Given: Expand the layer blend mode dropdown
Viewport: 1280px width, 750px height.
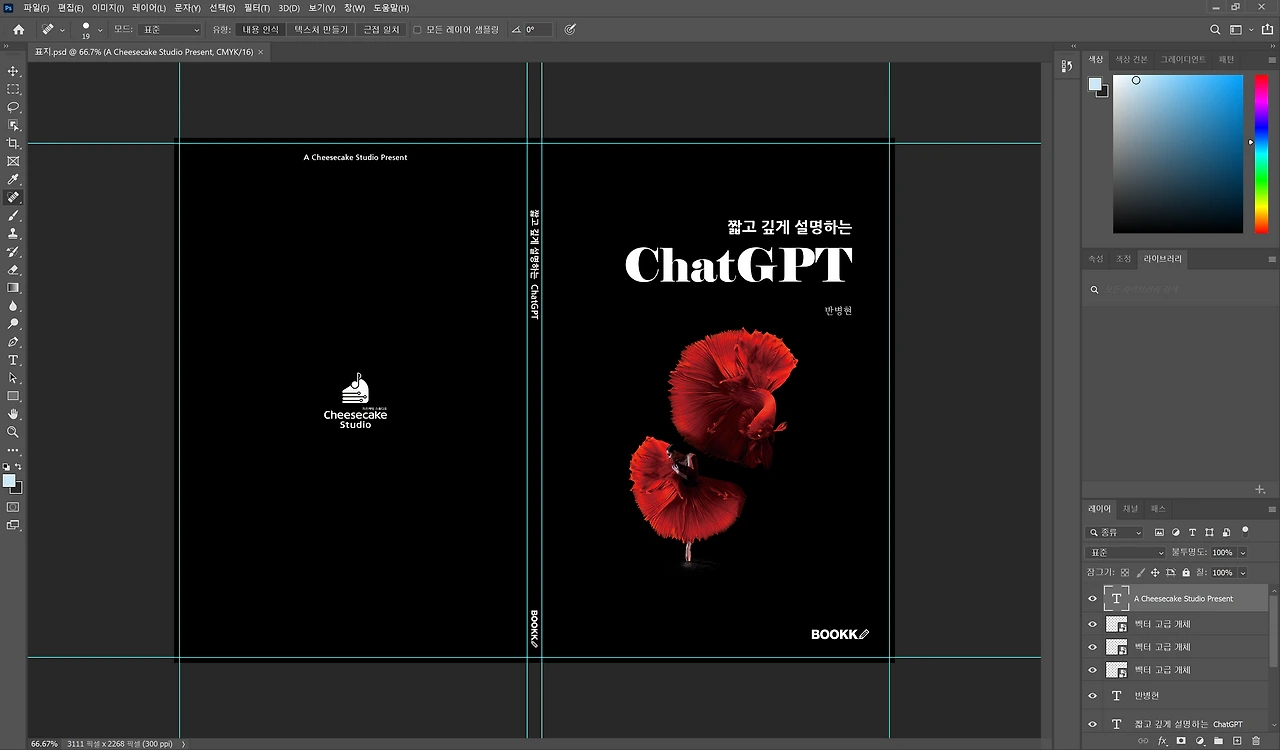Looking at the screenshot, I should point(1126,553).
